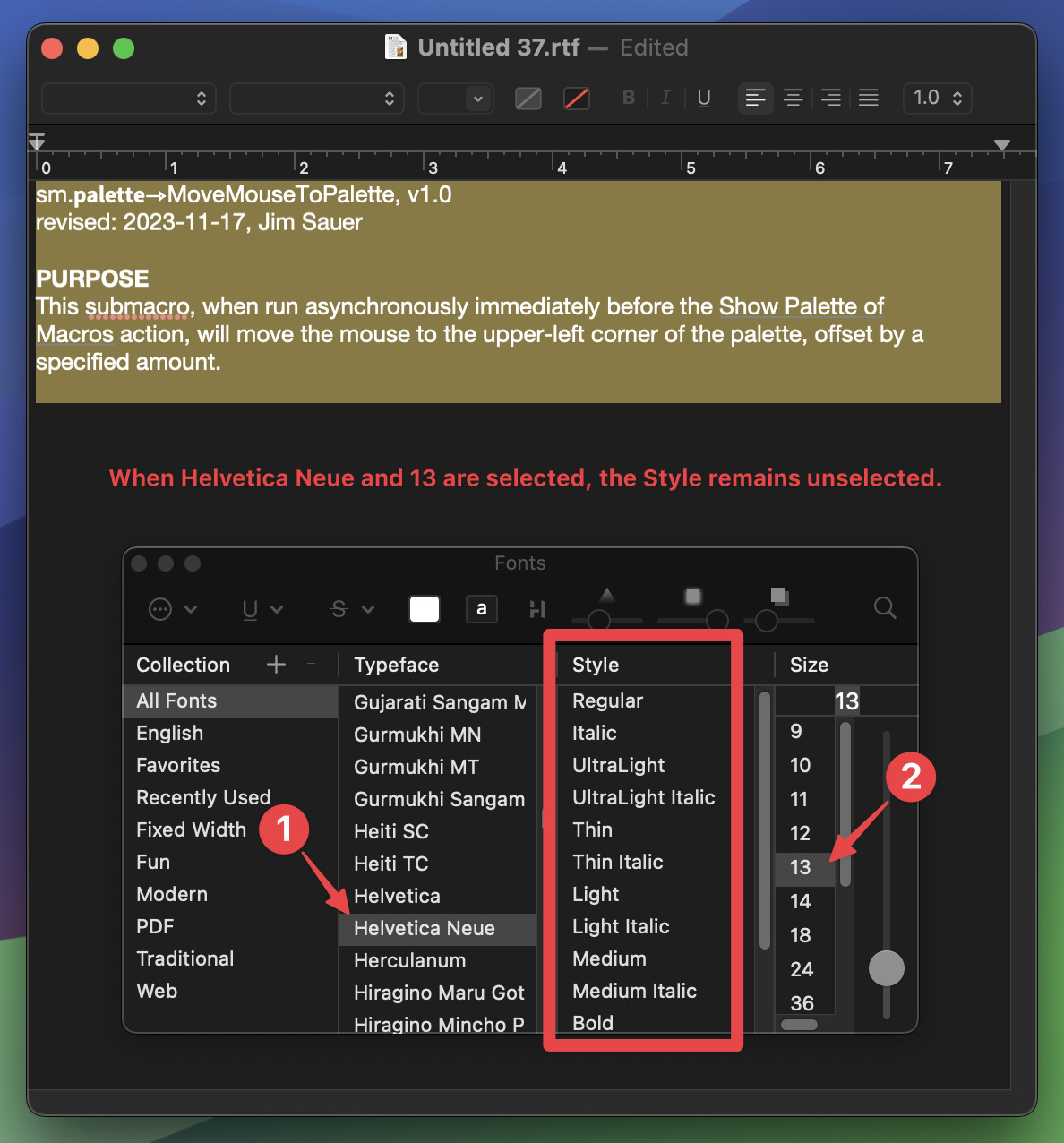Toggle text shadow in Fonts panel

(x=537, y=609)
